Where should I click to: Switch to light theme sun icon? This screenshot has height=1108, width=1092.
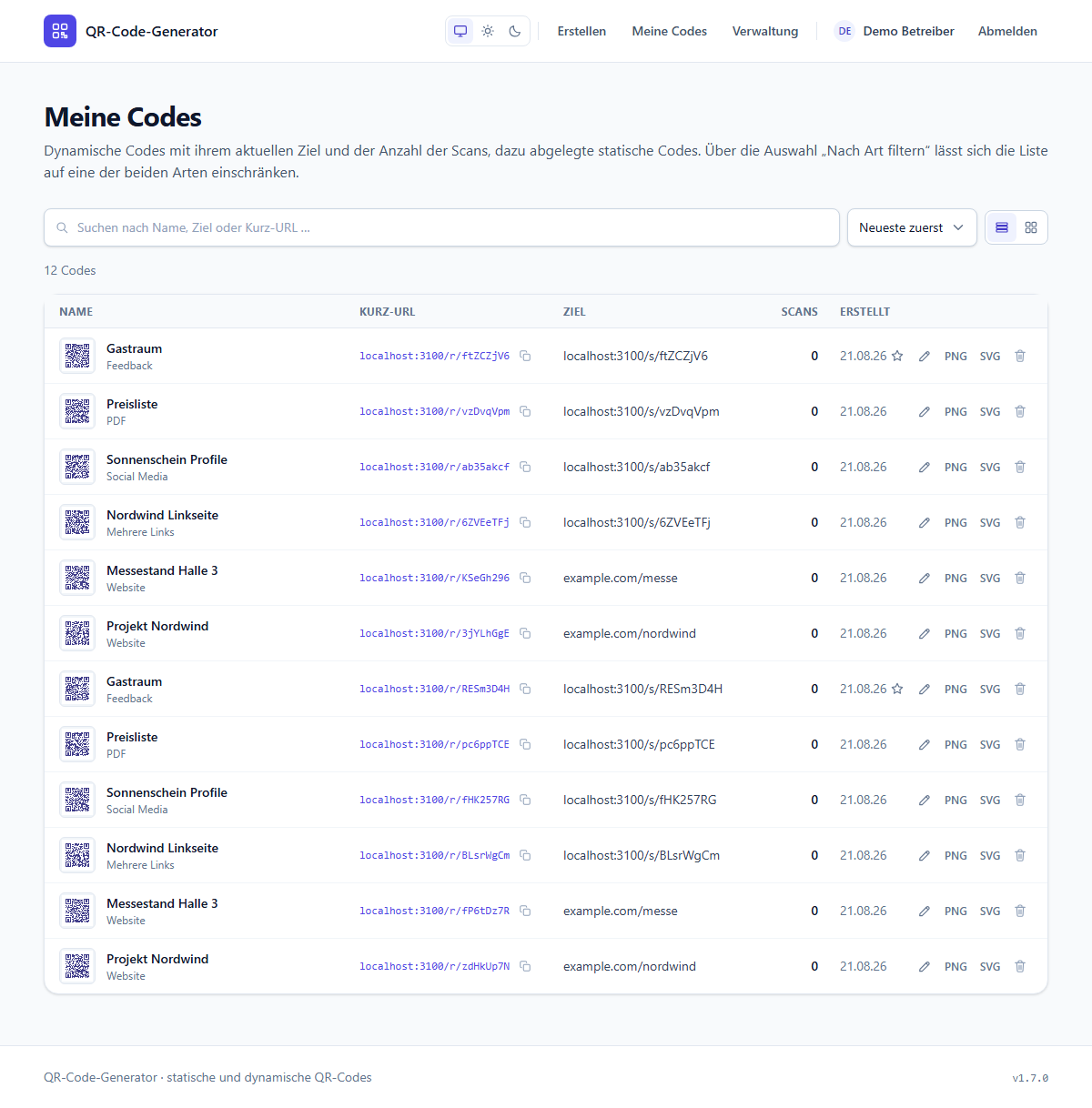point(488,31)
